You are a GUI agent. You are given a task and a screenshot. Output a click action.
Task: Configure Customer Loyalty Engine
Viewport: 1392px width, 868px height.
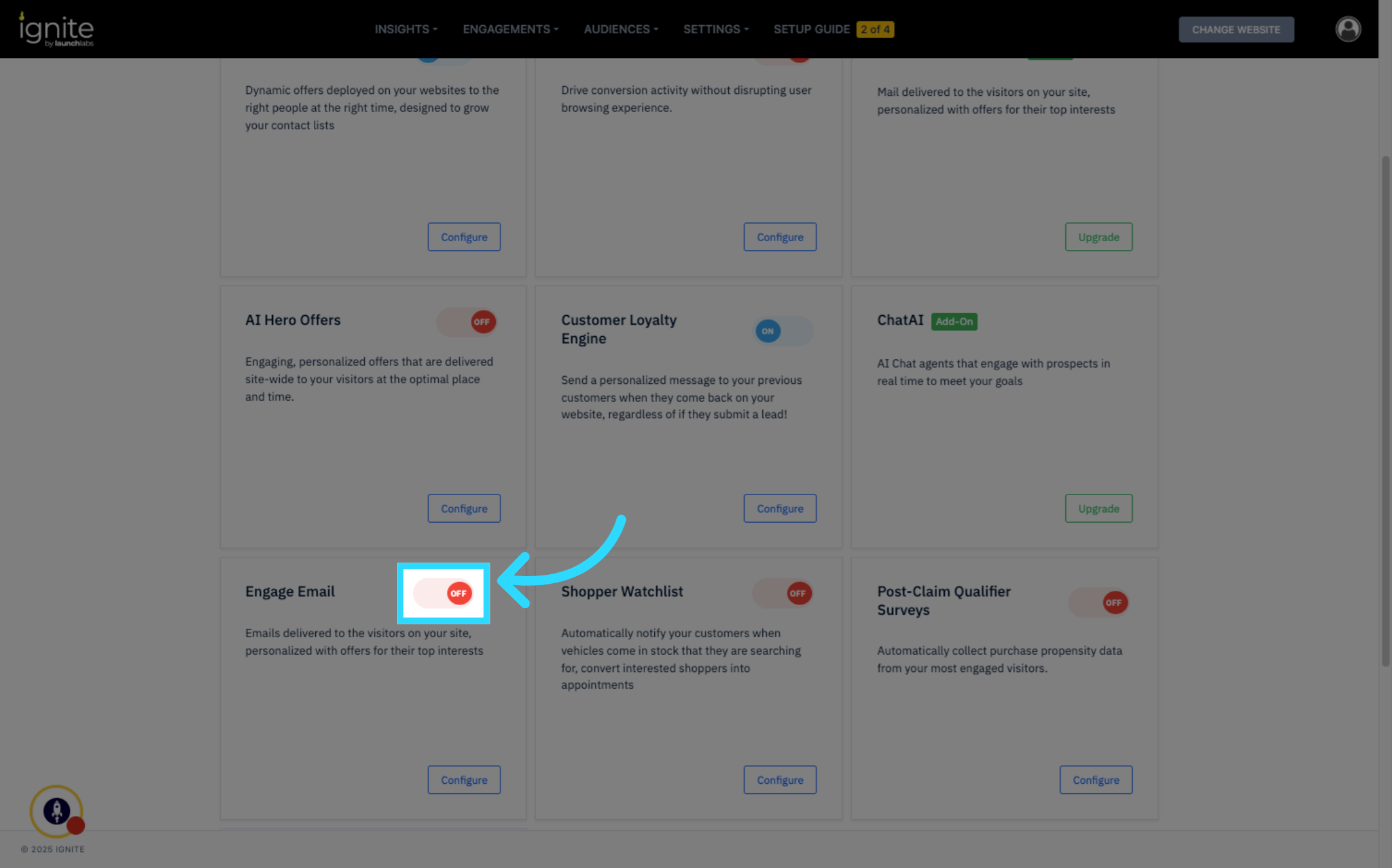pos(780,508)
